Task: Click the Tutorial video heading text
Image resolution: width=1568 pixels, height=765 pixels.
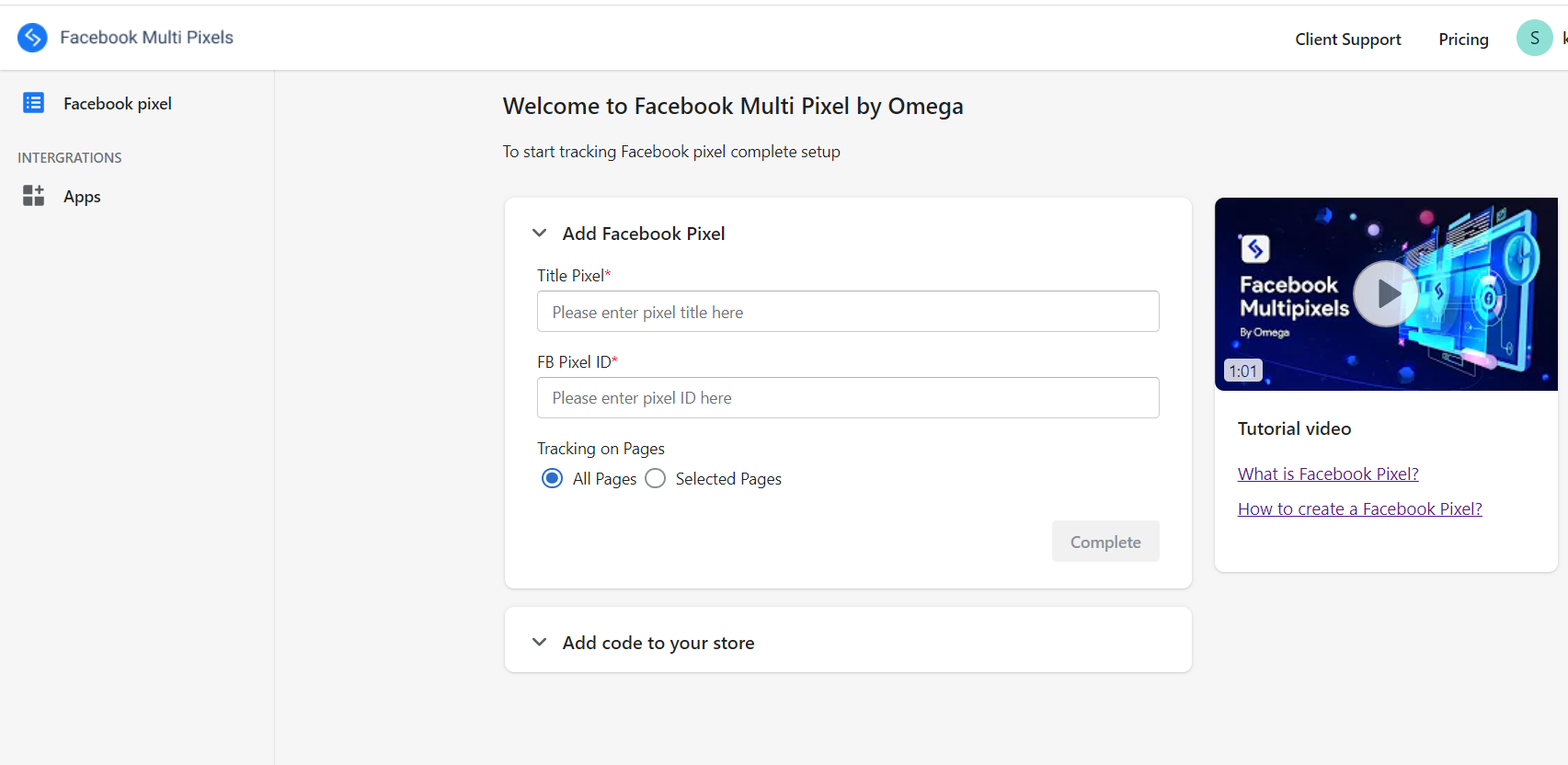Action: (1294, 428)
